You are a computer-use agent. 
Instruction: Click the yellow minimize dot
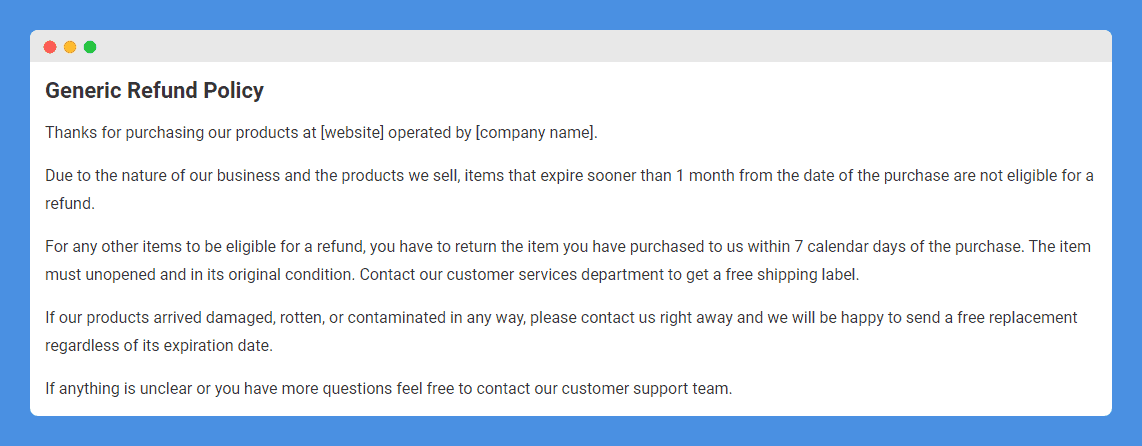[x=70, y=47]
